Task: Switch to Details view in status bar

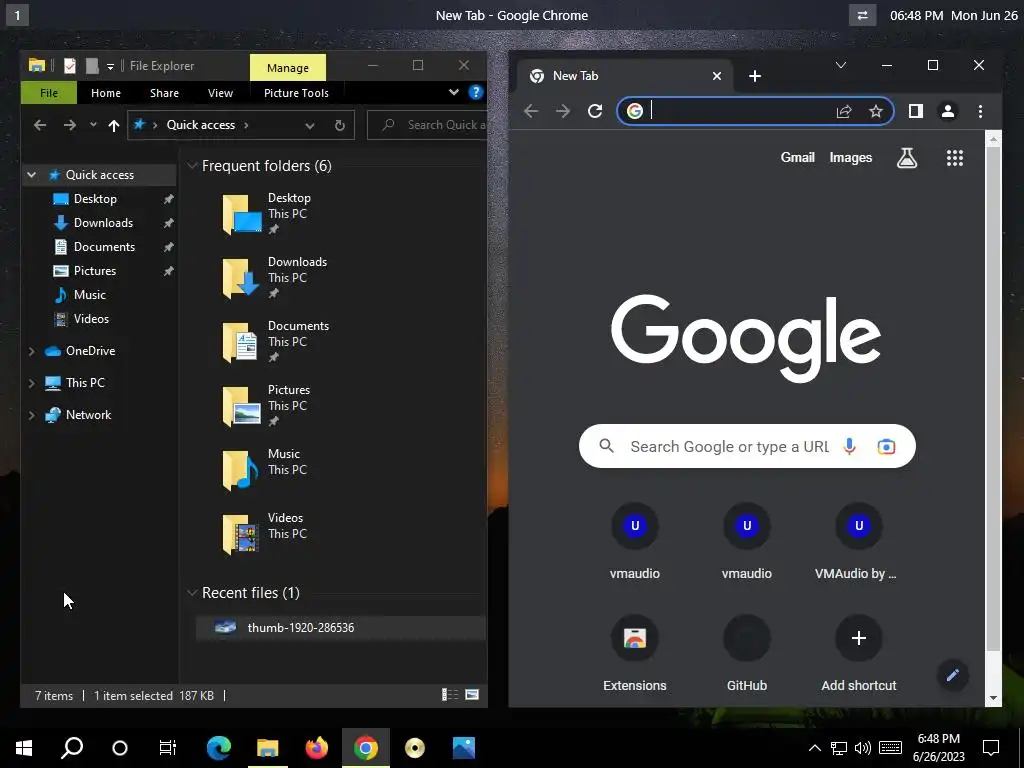Action: (x=450, y=695)
